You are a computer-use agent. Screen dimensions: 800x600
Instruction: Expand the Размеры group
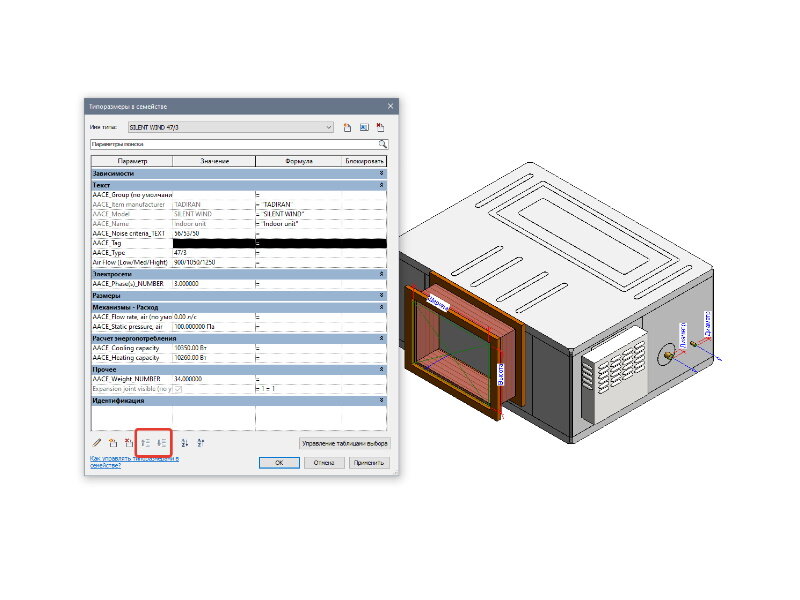point(381,295)
